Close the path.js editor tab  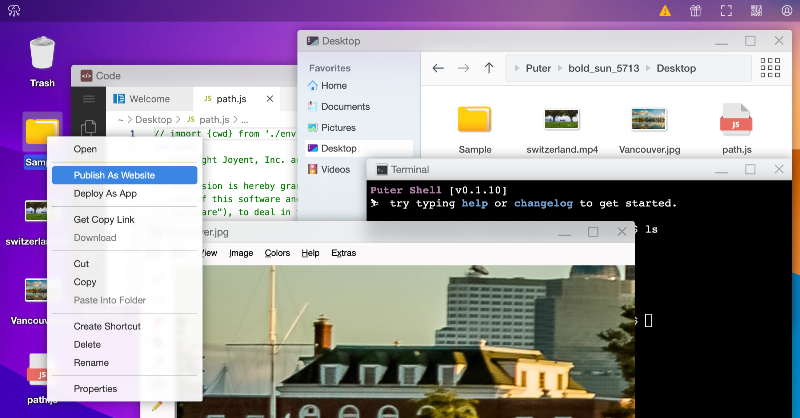tap(270, 99)
